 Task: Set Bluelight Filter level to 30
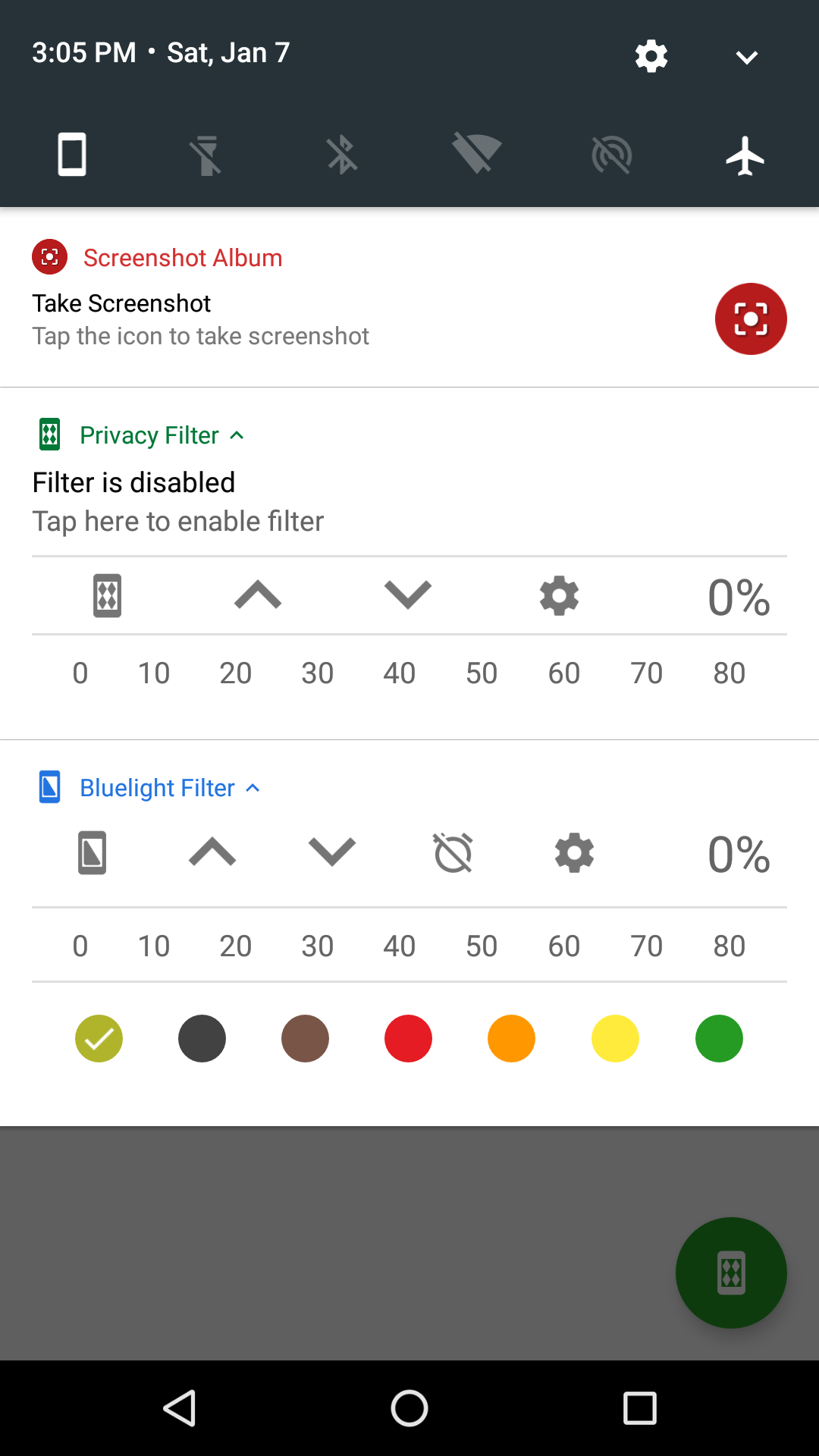tap(318, 946)
